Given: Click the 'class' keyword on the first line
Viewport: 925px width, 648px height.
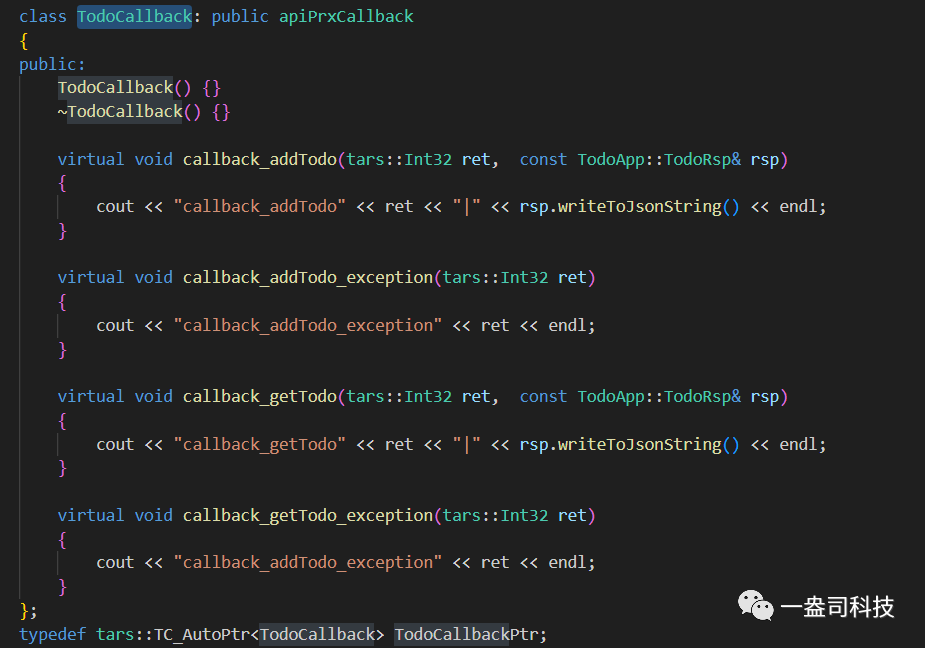Looking at the screenshot, I should coord(42,17).
